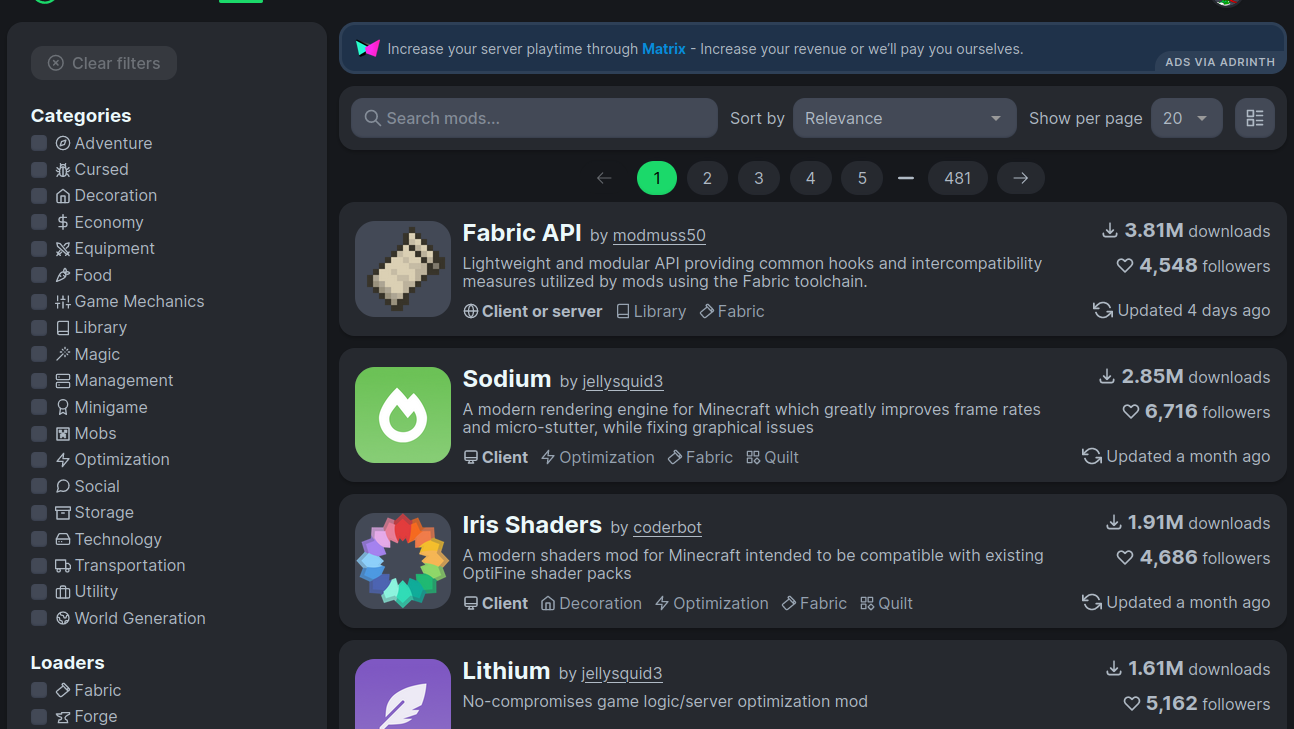
Task: Open the Matrix link in the ad banner
Action: click(x=663, y=47)
